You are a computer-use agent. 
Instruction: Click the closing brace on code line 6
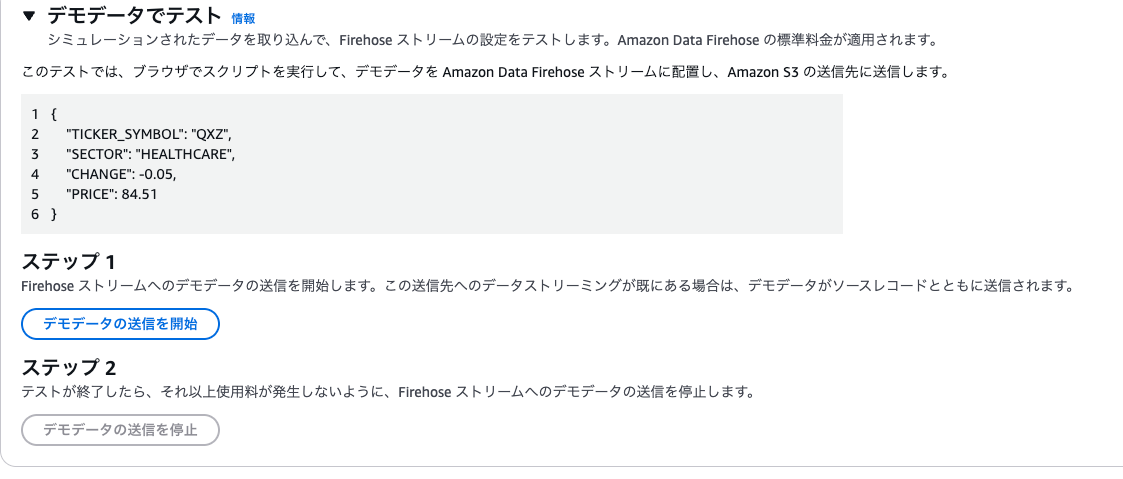click(54, 214)
